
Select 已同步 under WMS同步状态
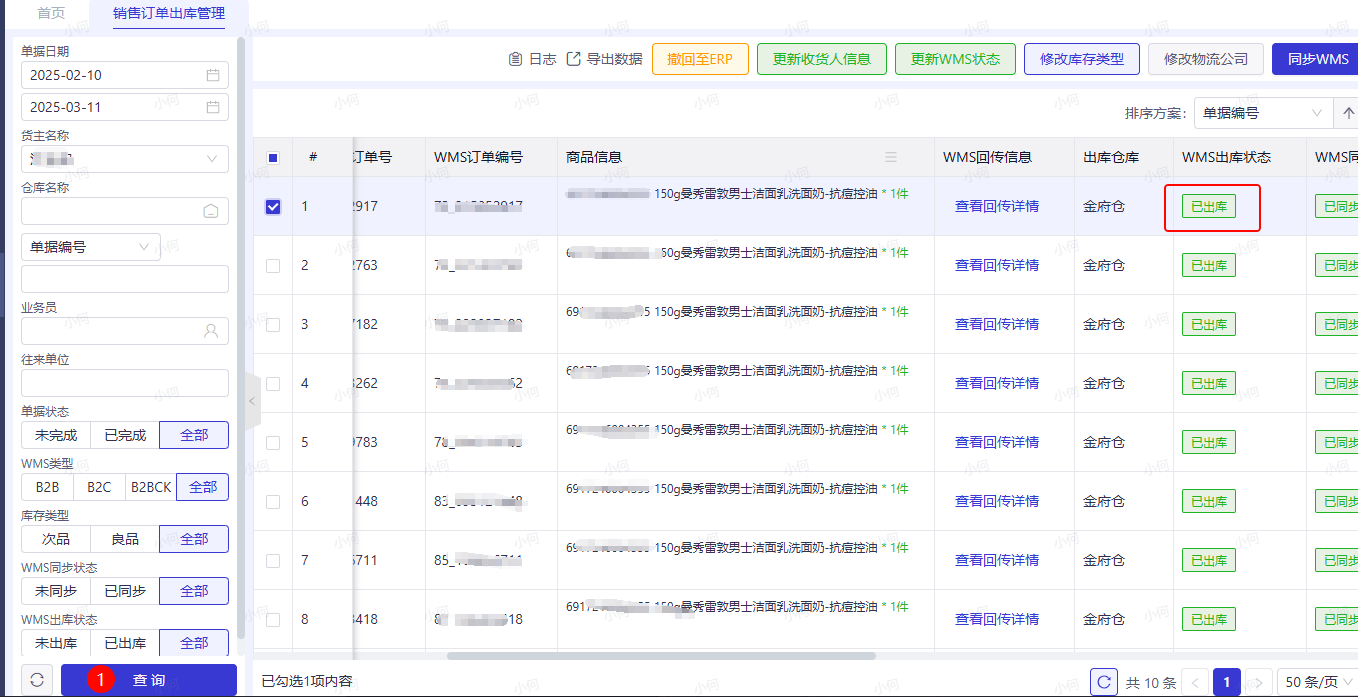tap(125, 591)
